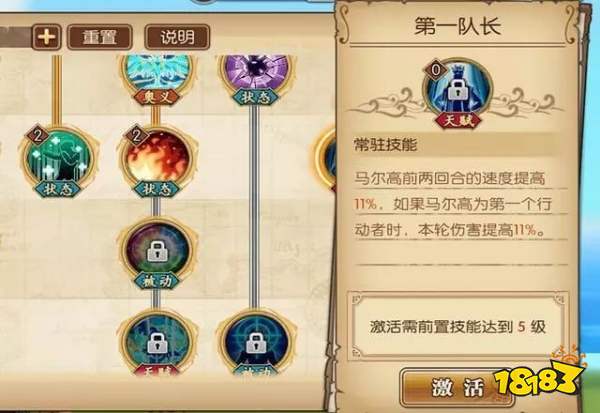Select the cyan ice 奥义 skill icon
The image size is (600, 413).
(157, 73)
